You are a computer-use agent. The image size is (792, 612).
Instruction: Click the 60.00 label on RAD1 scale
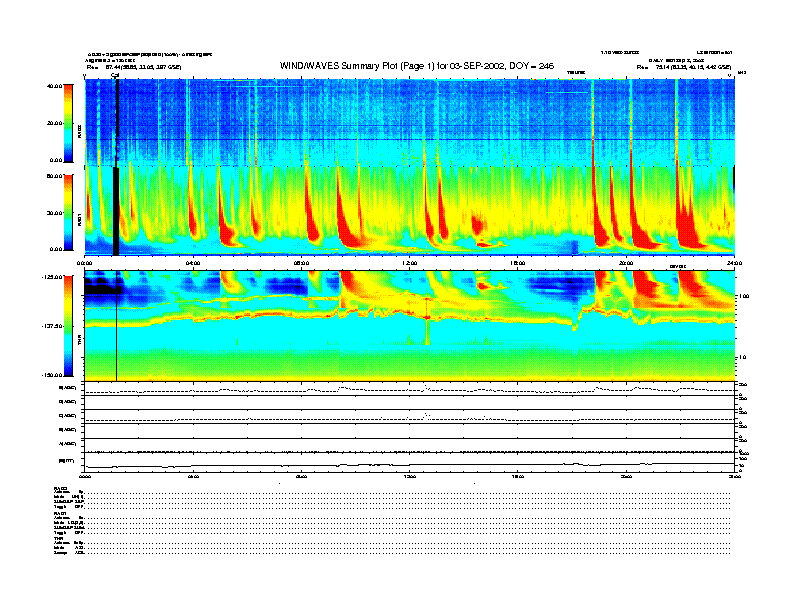[54, 176]
